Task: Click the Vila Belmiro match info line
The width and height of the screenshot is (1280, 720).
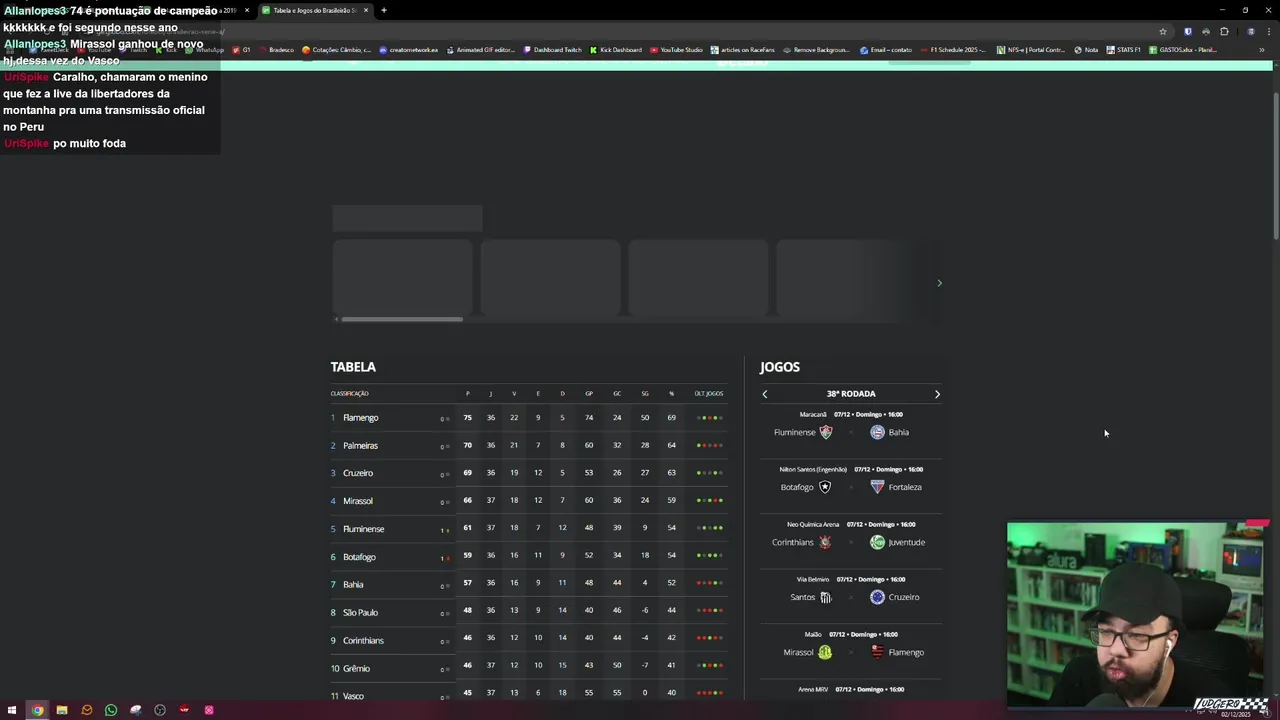Action: [x=851, y=579]
